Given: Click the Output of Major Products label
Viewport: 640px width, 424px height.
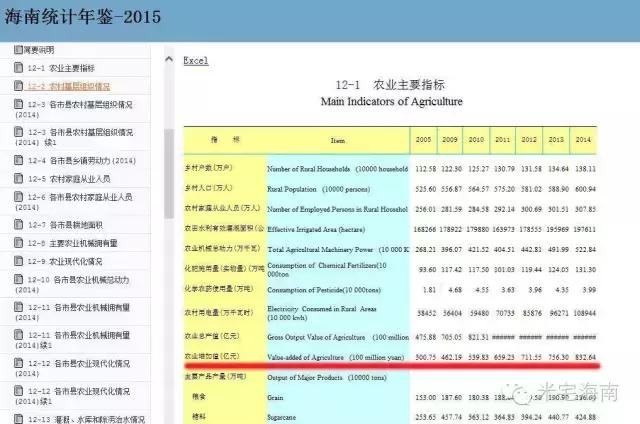Looking at the screenshot, I should click(x=327, y=377).
